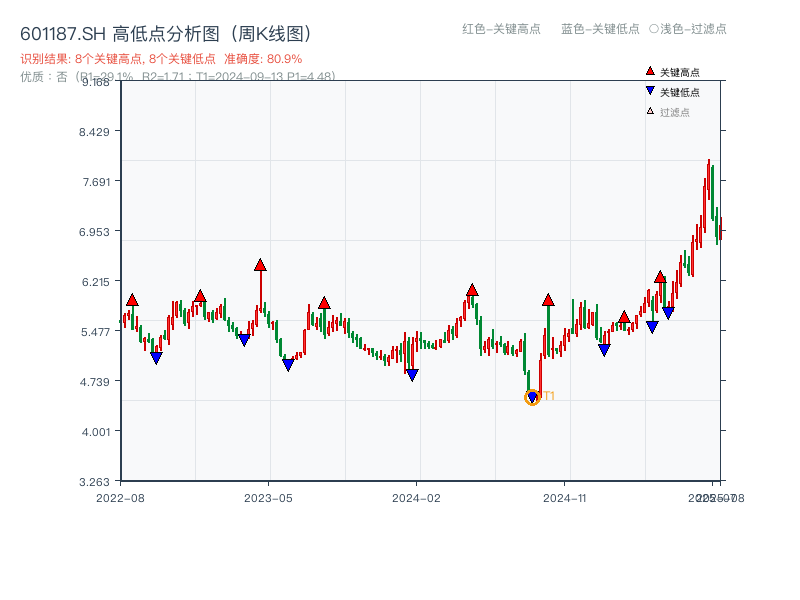Image resolution: width=800 pixels, height=600 pixels.
Task: Click the y-axis label 4.001
Action: (x=95, y=432)
